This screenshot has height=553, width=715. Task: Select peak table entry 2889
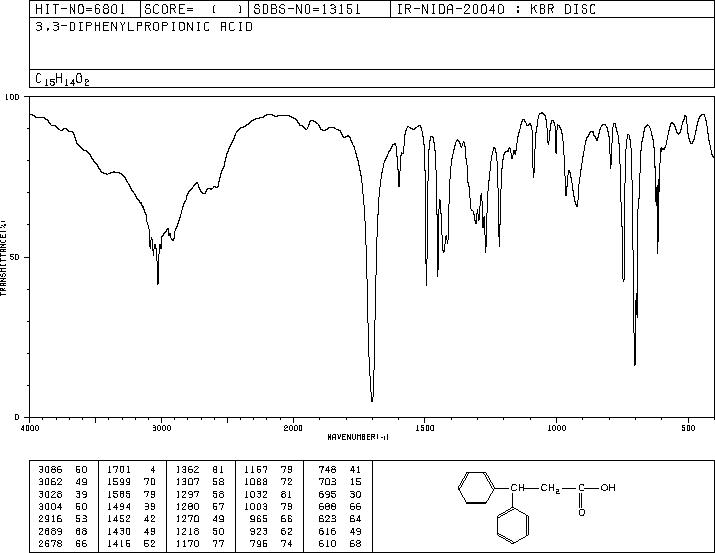(63, 532)
